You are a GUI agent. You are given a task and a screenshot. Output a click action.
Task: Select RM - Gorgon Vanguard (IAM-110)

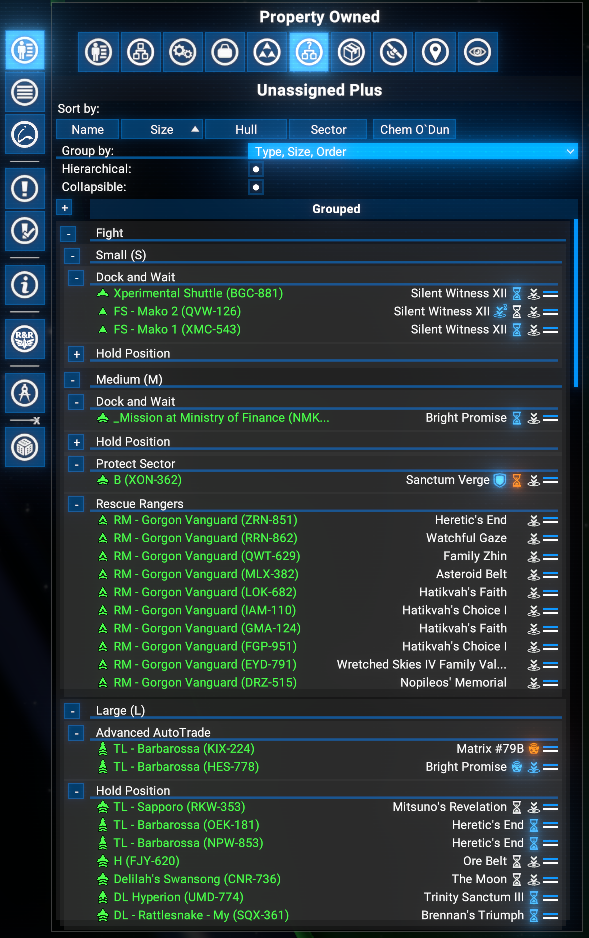point(205,610)
